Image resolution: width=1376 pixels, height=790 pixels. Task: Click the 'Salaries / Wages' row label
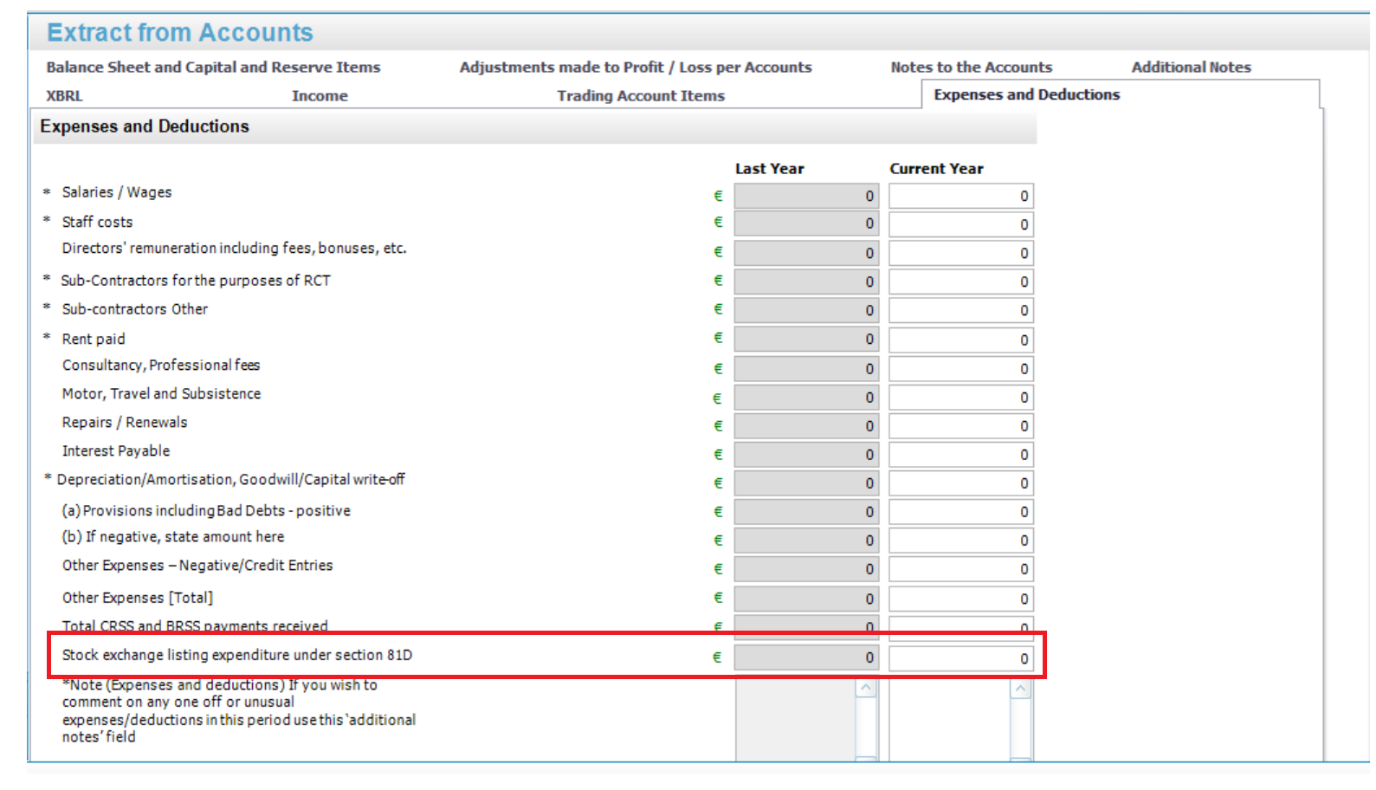tap(117, 192)
